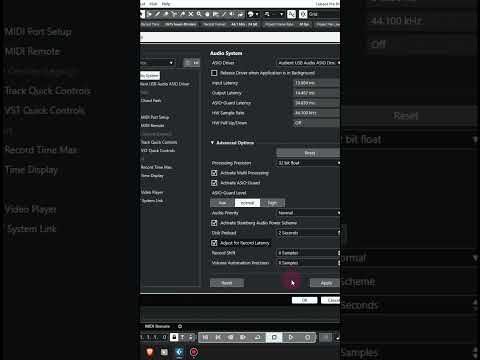Collapse the Advanced Options section
This screenshot has height=360, width=480.
[x=212, y=143]
